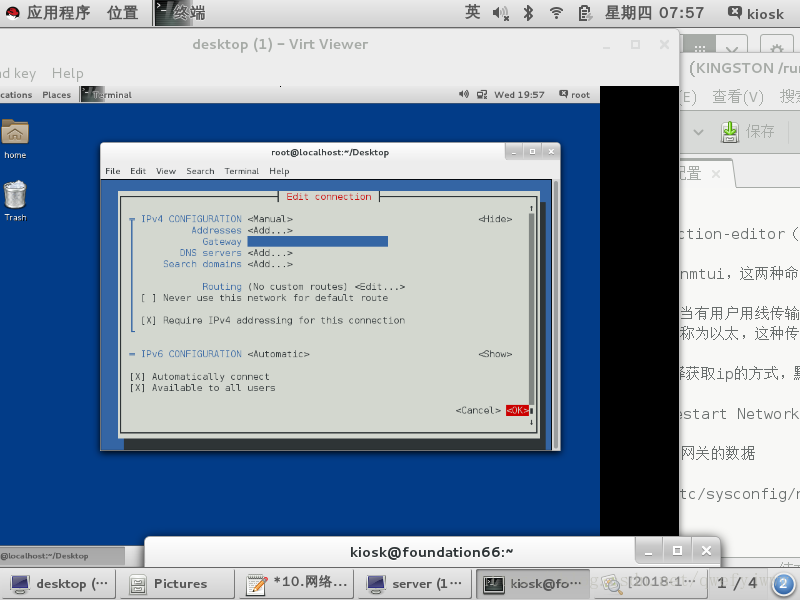
Task: Open the Terminal menu in terminal menubar
Action: 241,171
